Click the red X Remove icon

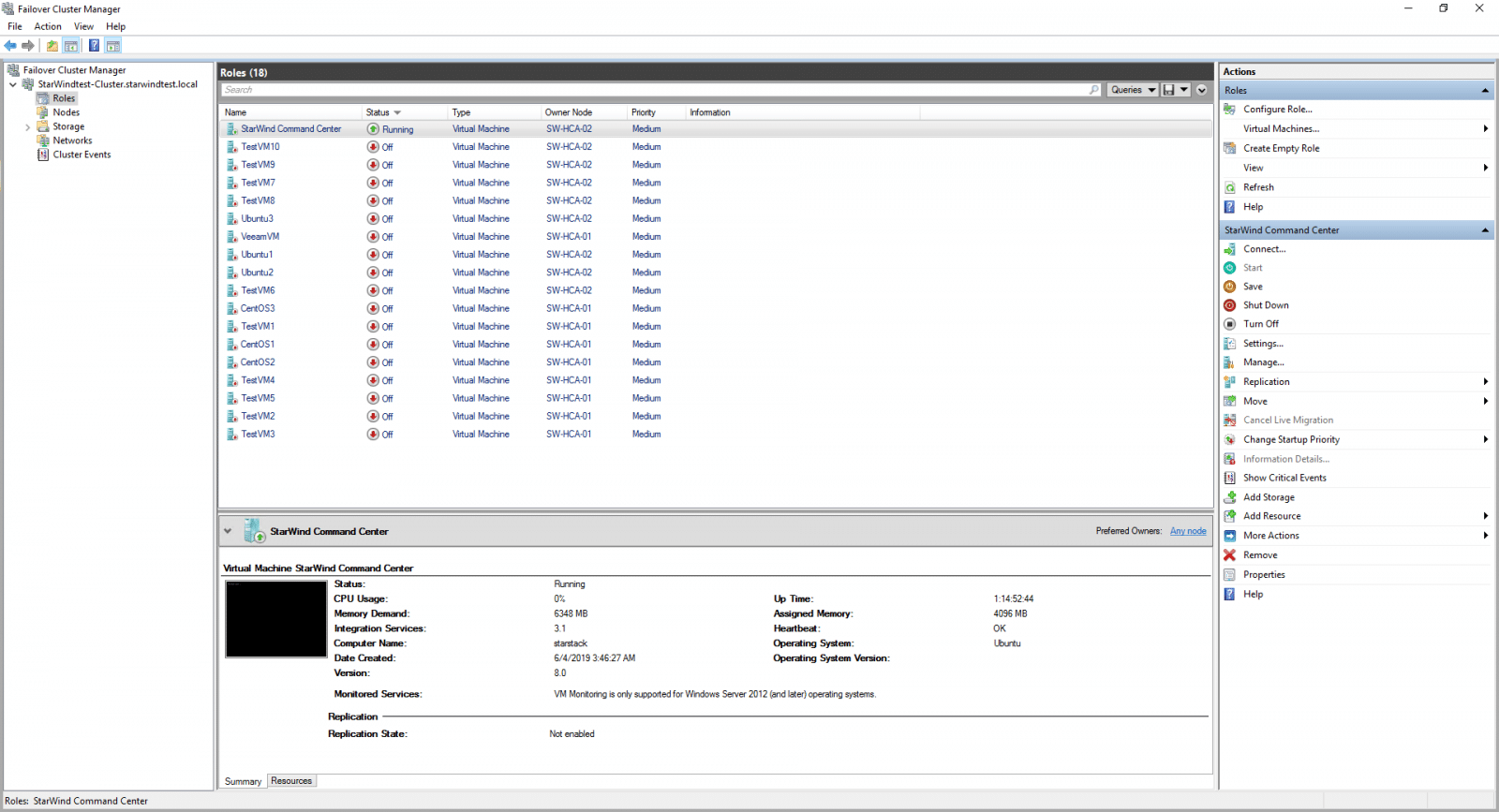[x=1230, y=555]
